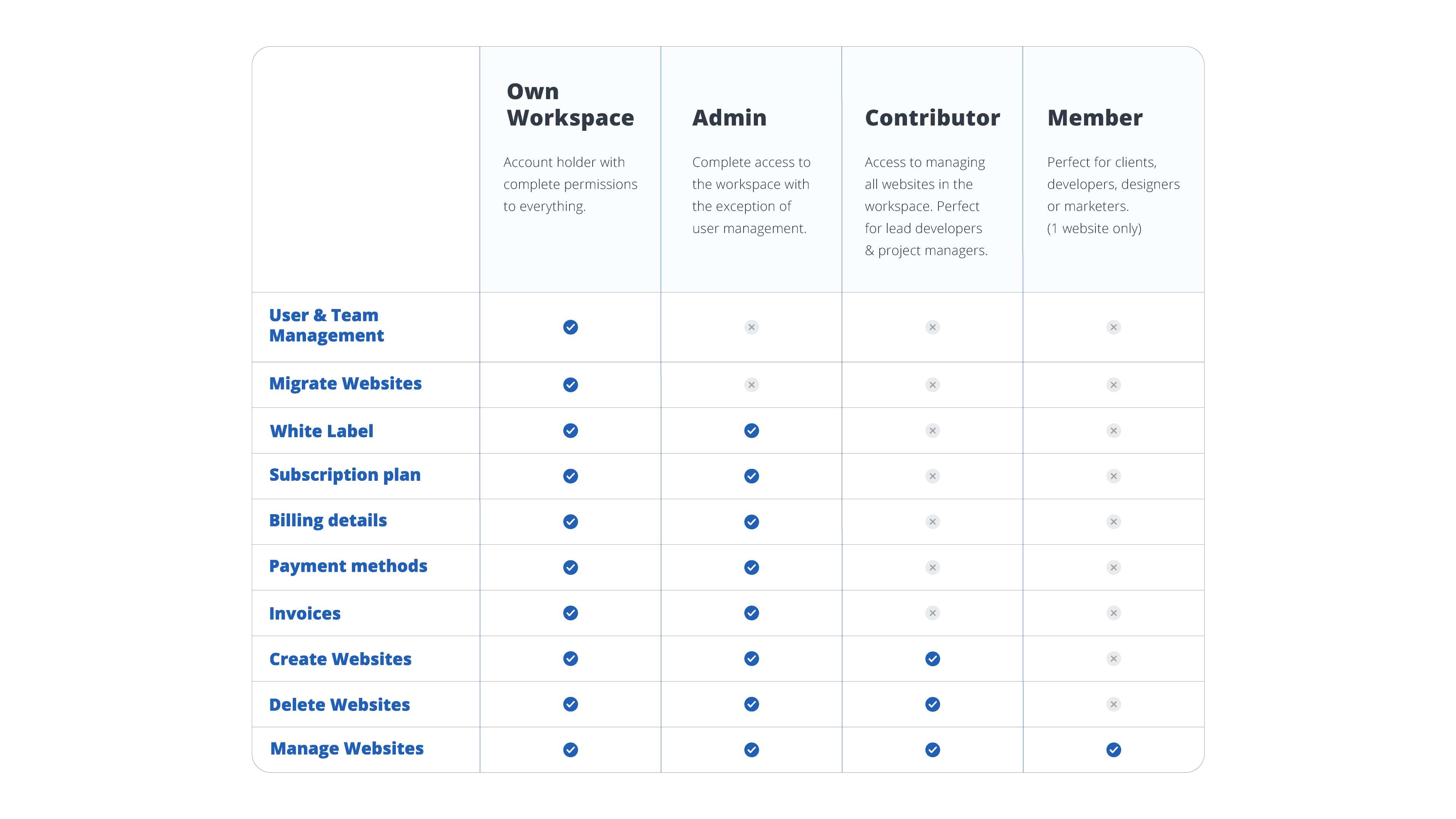Click the 'White Label' row label
The height and width of the screenshot is (819, 1456).
coord(322,431)
